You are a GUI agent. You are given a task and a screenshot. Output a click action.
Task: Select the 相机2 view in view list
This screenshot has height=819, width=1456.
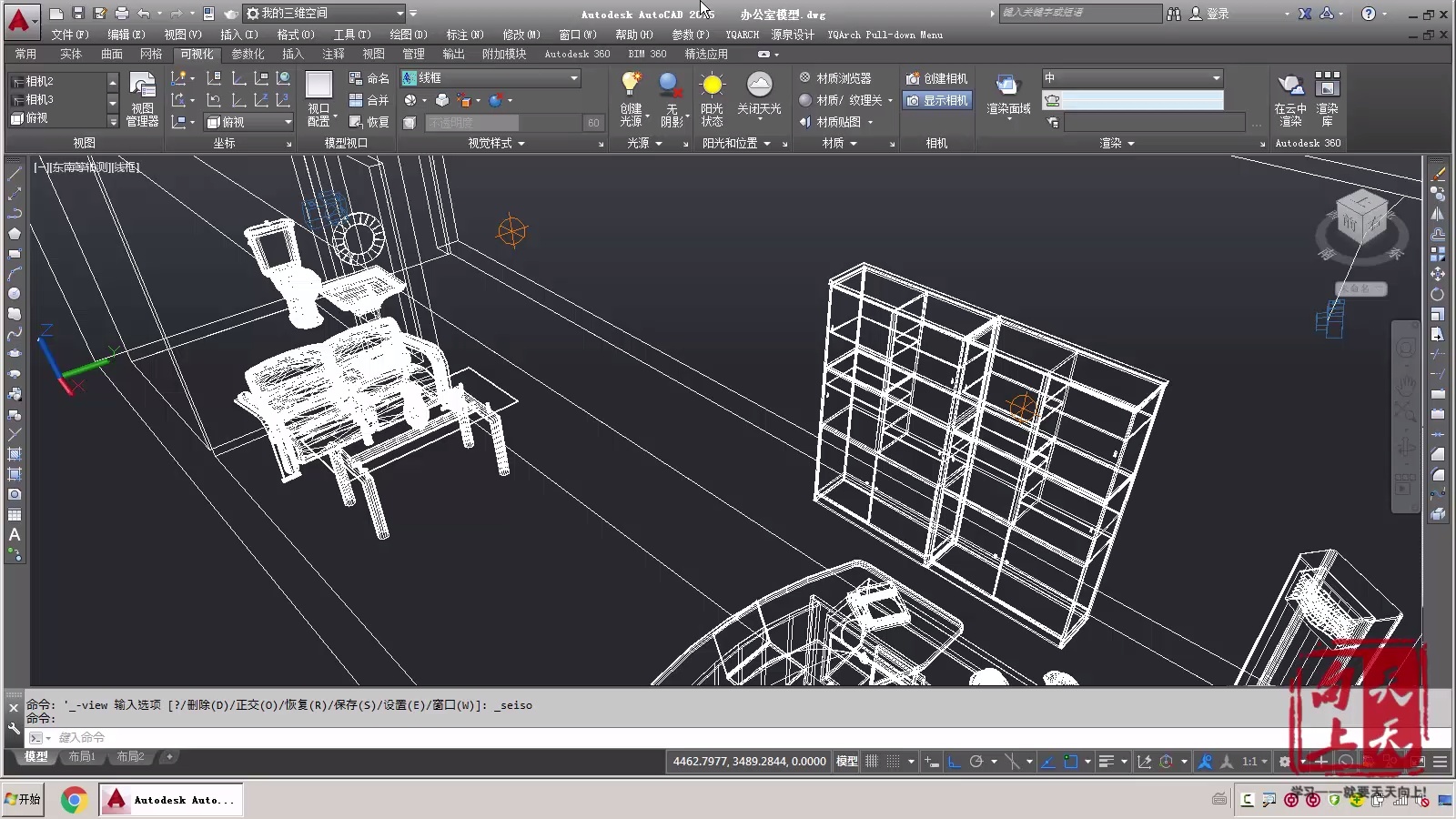pyautogui.click(x=60, y=81)
